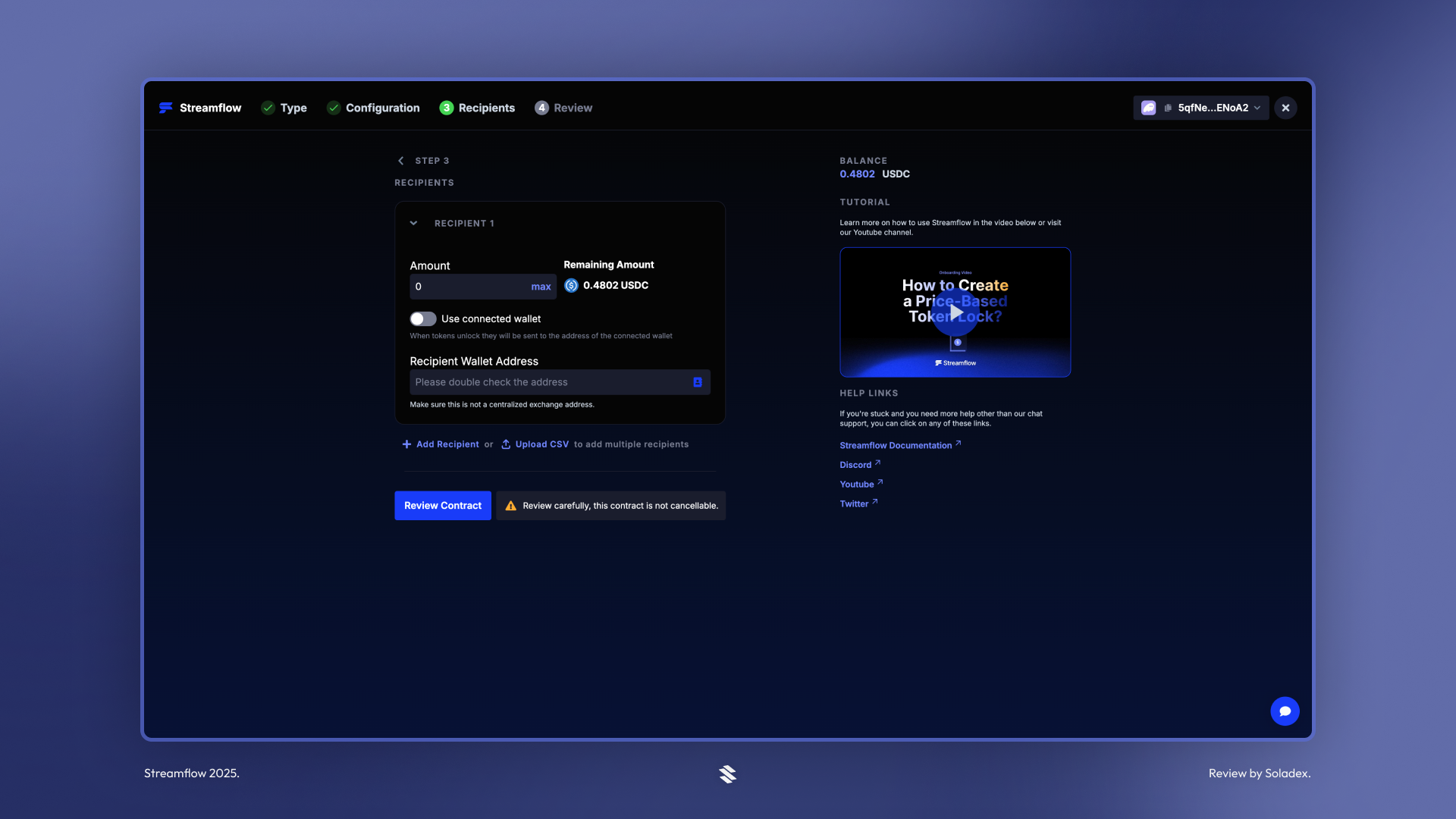1456x819 pixels.
Task: Click the Soladex logo at bottom
Action: click(x=727, y=773)
